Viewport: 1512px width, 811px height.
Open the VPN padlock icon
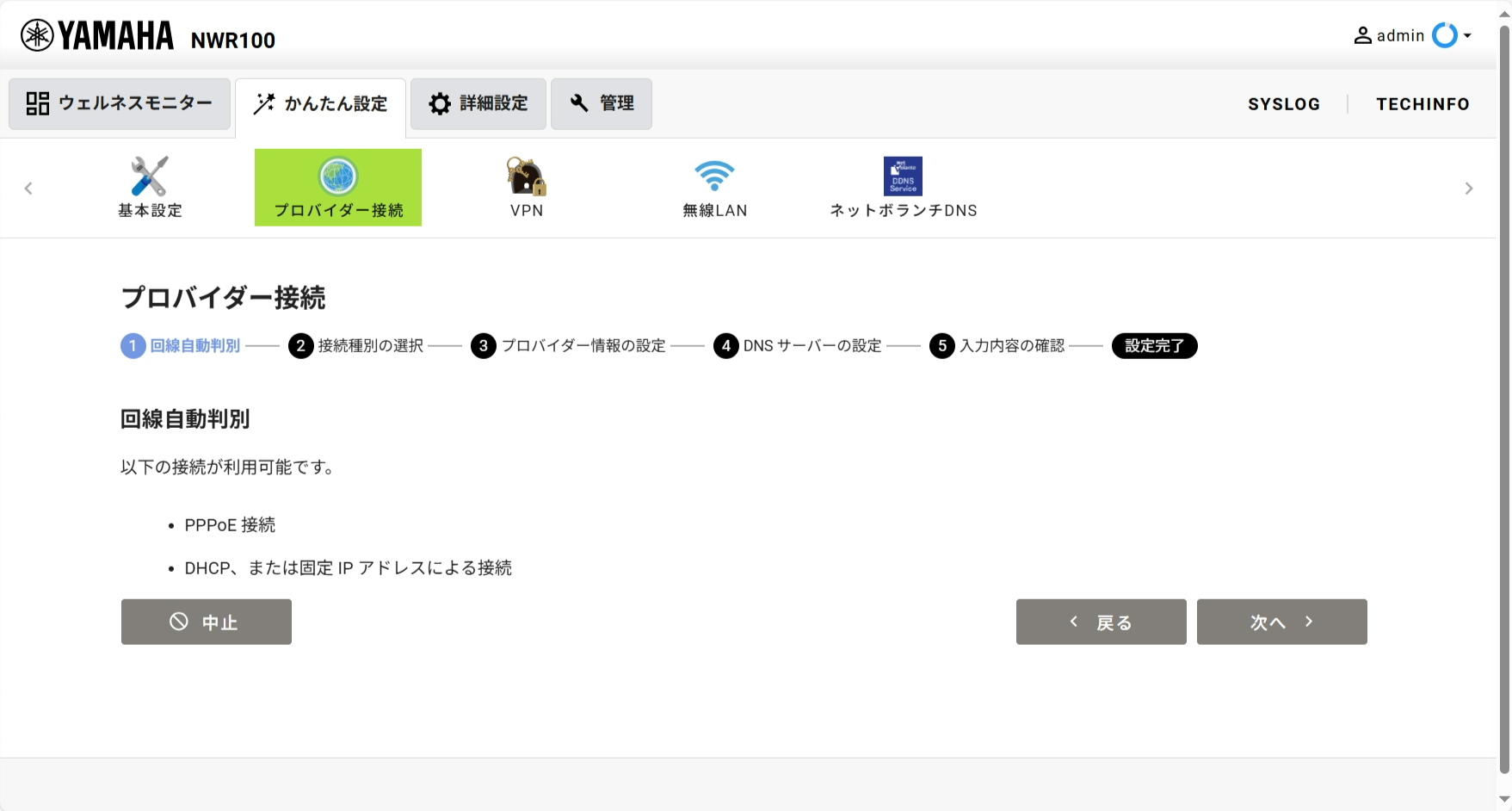(526, 176)
